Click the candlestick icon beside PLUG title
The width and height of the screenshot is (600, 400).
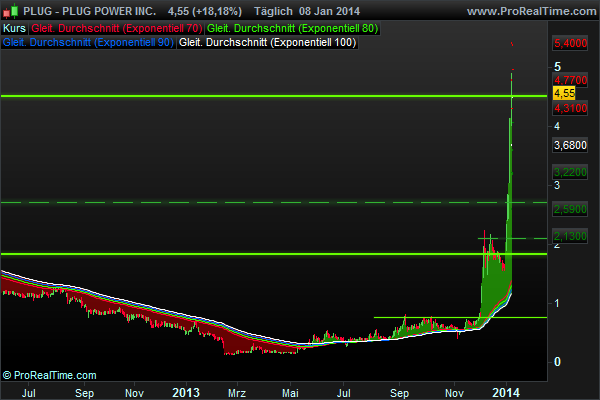11,11
